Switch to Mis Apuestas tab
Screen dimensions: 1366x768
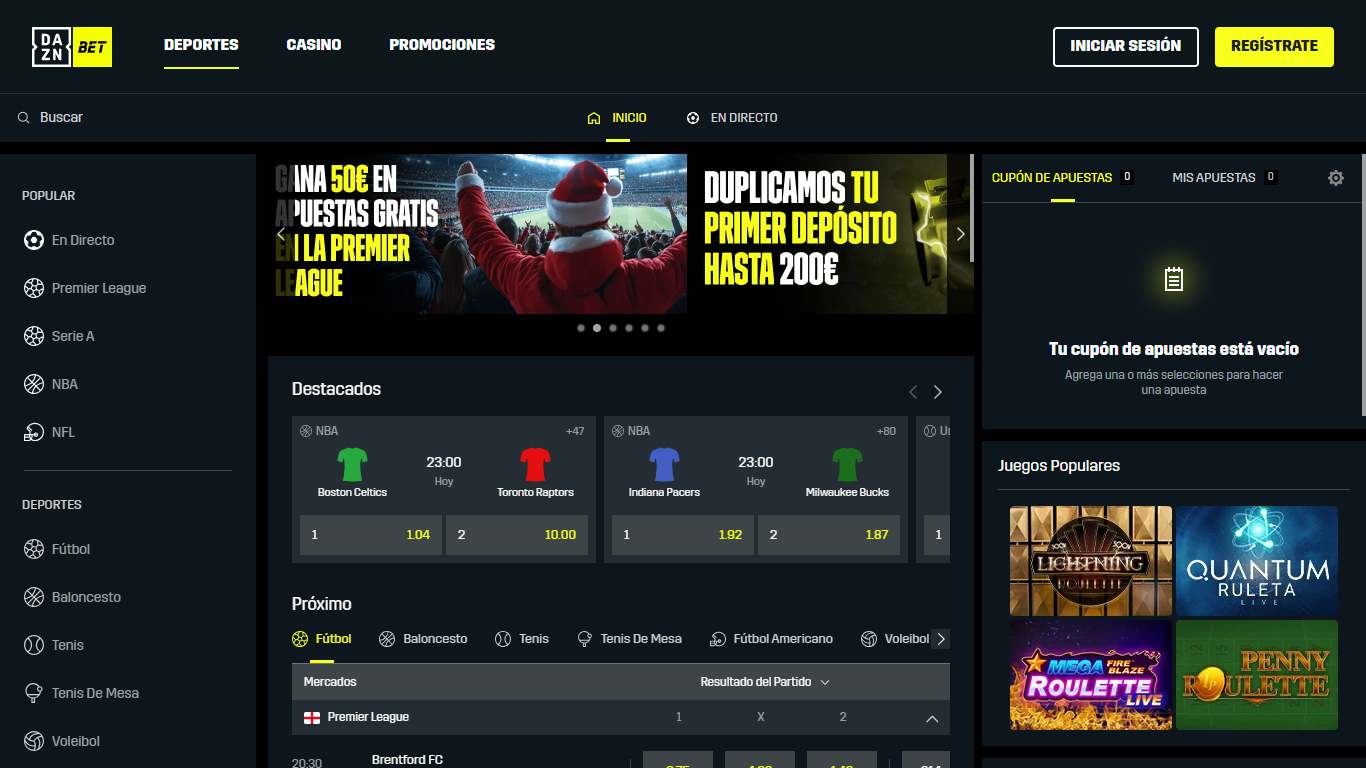coord(1224,177)
